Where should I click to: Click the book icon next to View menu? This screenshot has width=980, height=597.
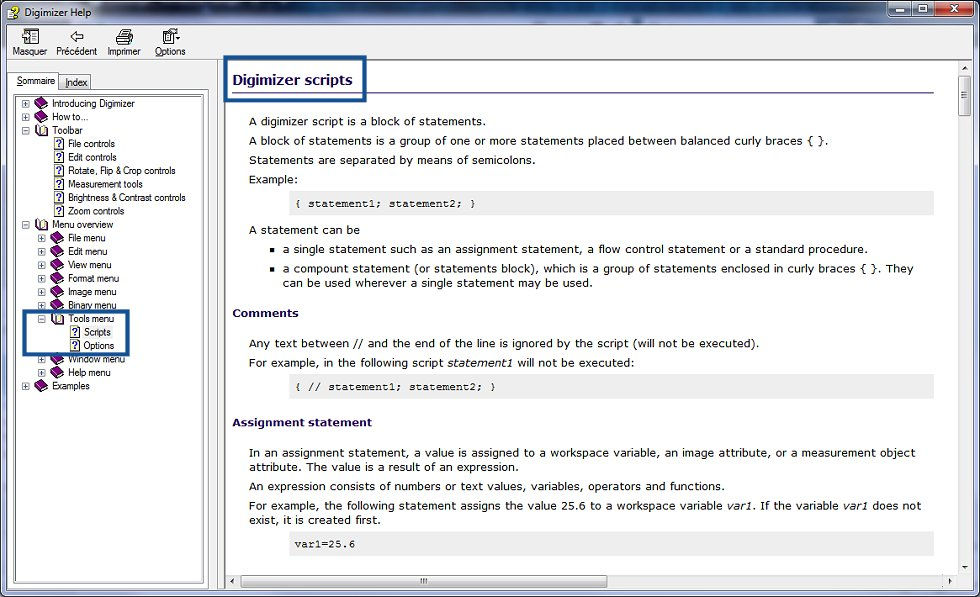pos(57,264)
